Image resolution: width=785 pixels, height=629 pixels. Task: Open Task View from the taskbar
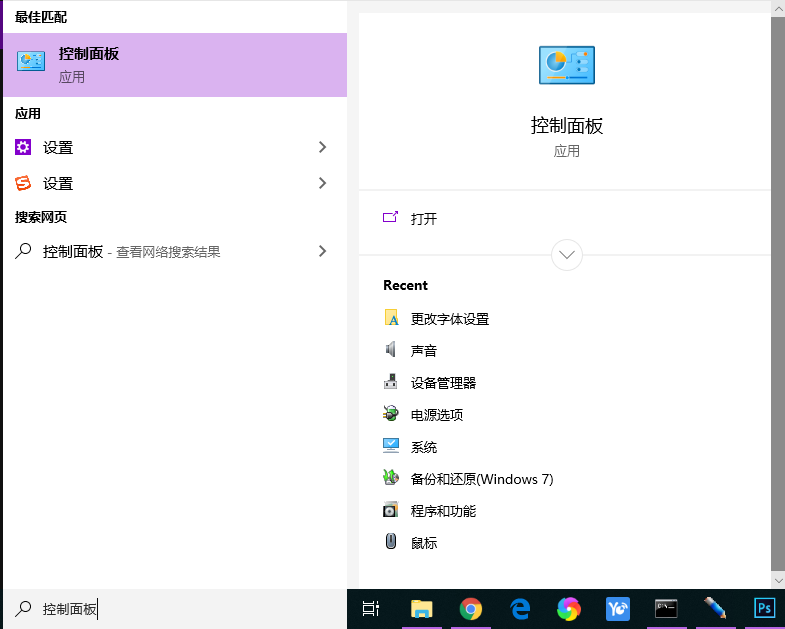coord(371,609)
